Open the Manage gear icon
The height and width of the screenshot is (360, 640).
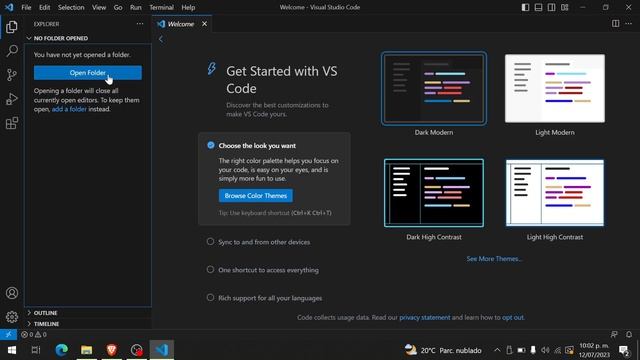pos(12,317)
